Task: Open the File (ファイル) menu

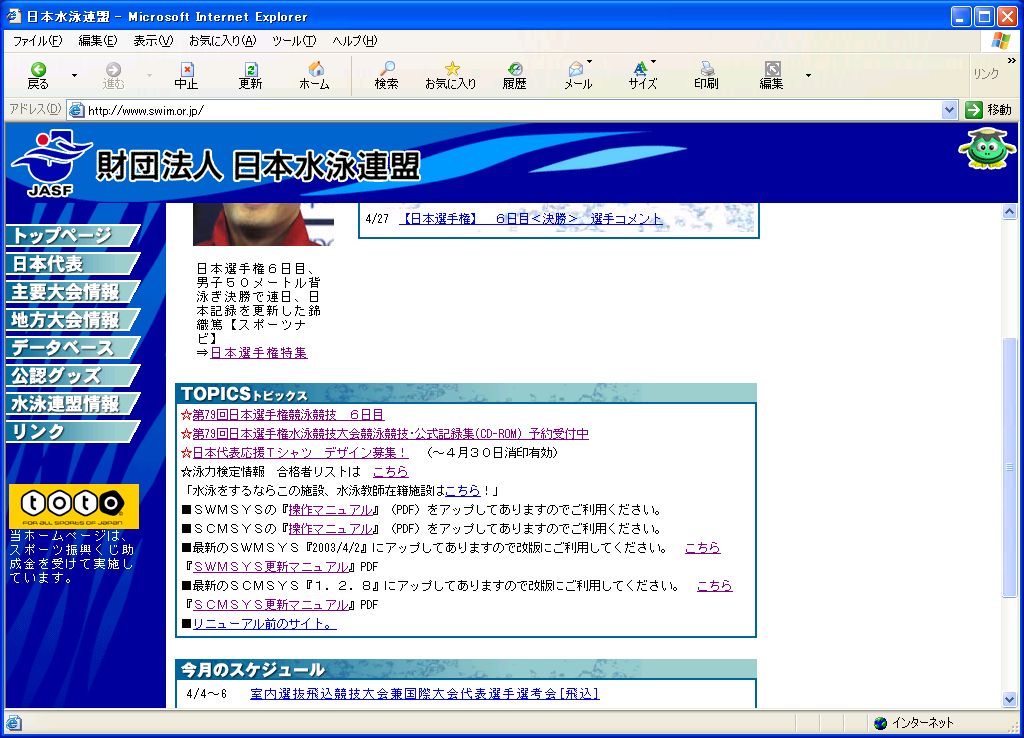Action: (x=37, y=40)
